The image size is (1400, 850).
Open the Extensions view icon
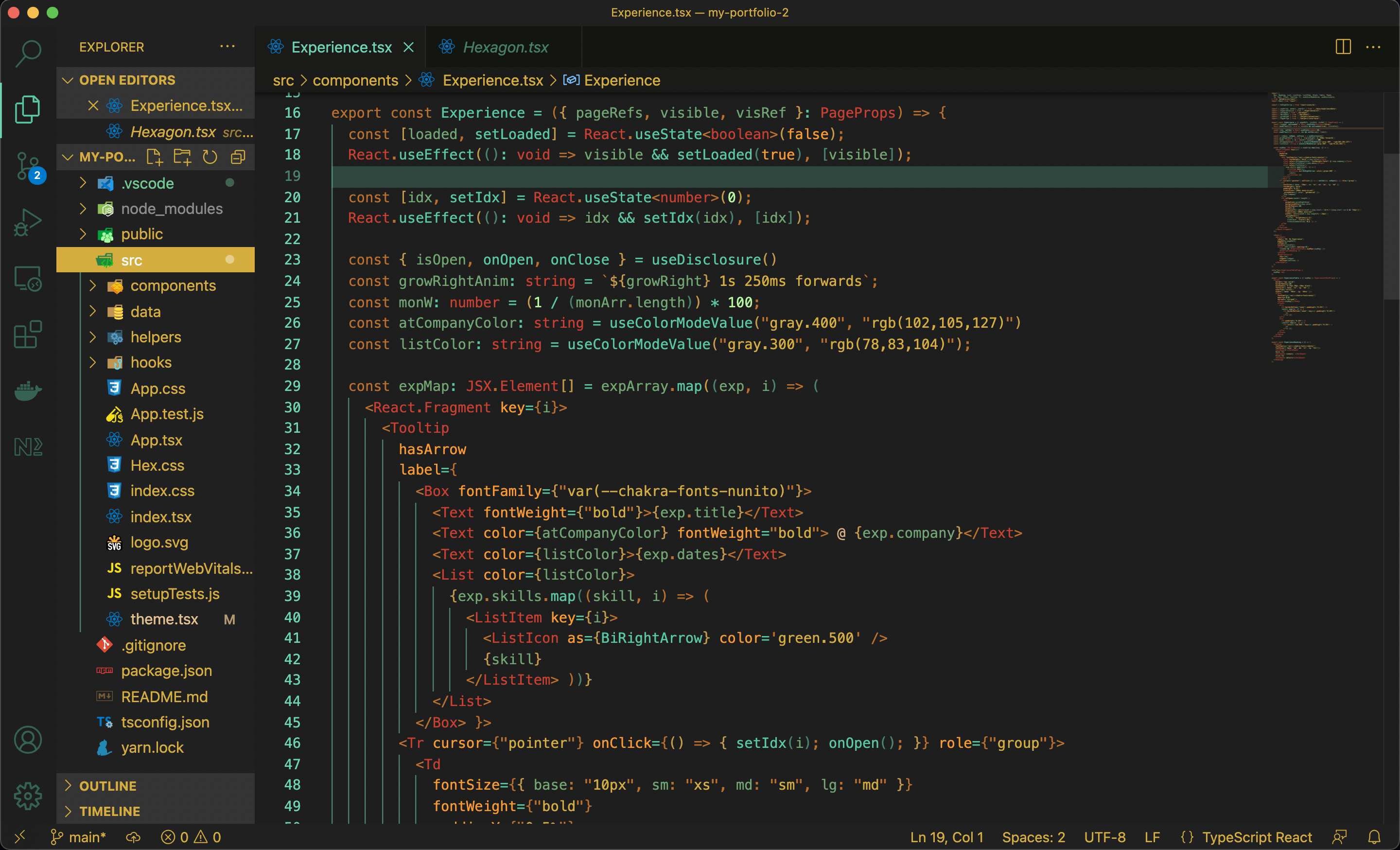coord(27,335)
